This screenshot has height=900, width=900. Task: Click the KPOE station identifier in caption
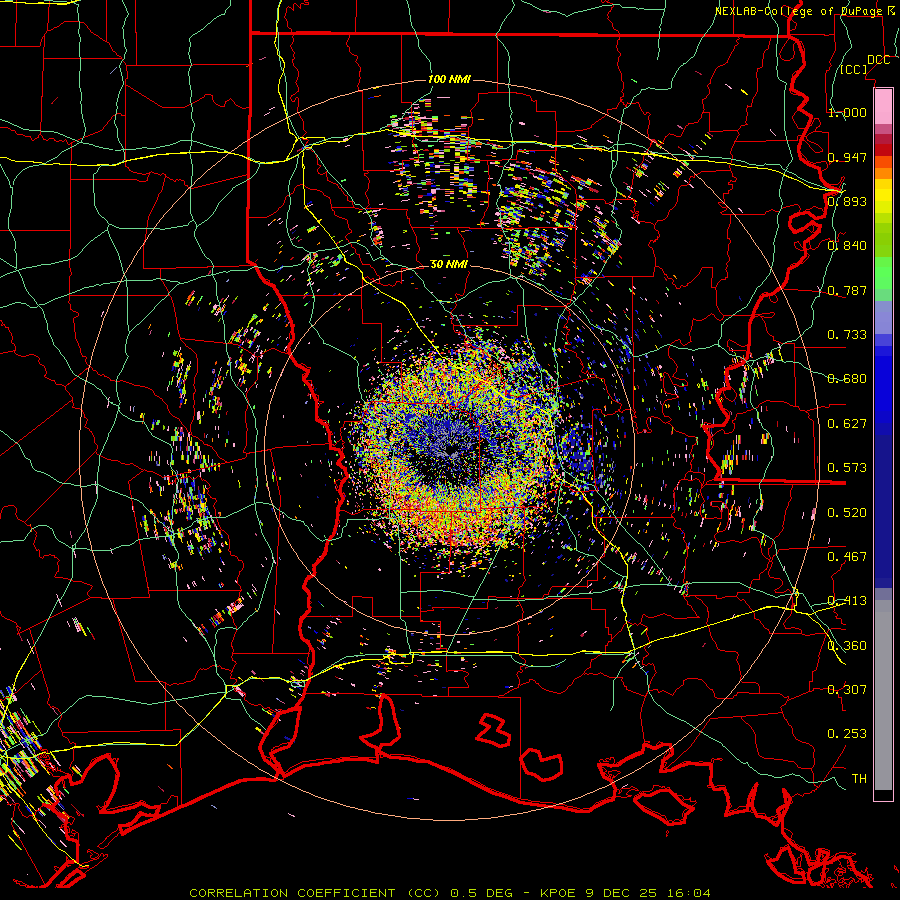(x=559, y=893)
